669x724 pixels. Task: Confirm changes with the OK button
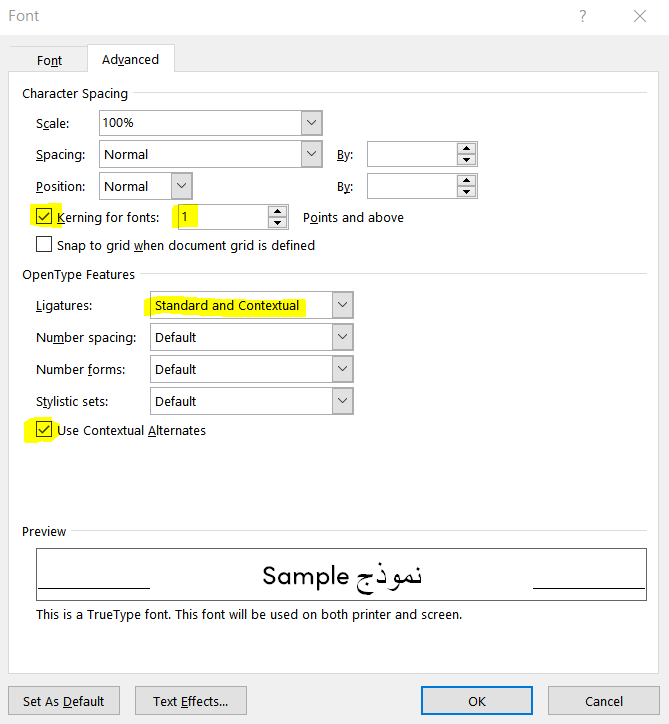click(477, 701)
